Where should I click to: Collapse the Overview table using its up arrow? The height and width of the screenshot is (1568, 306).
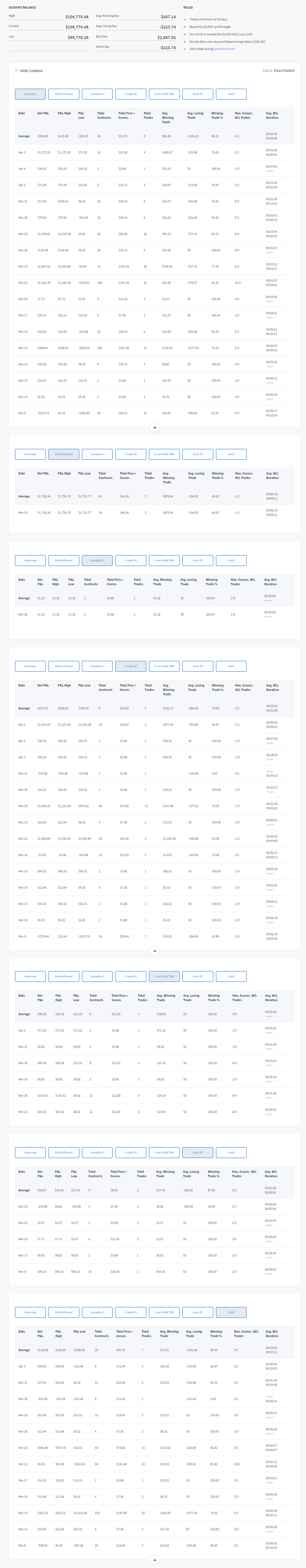pyautogui.click(x=155, y=427)
